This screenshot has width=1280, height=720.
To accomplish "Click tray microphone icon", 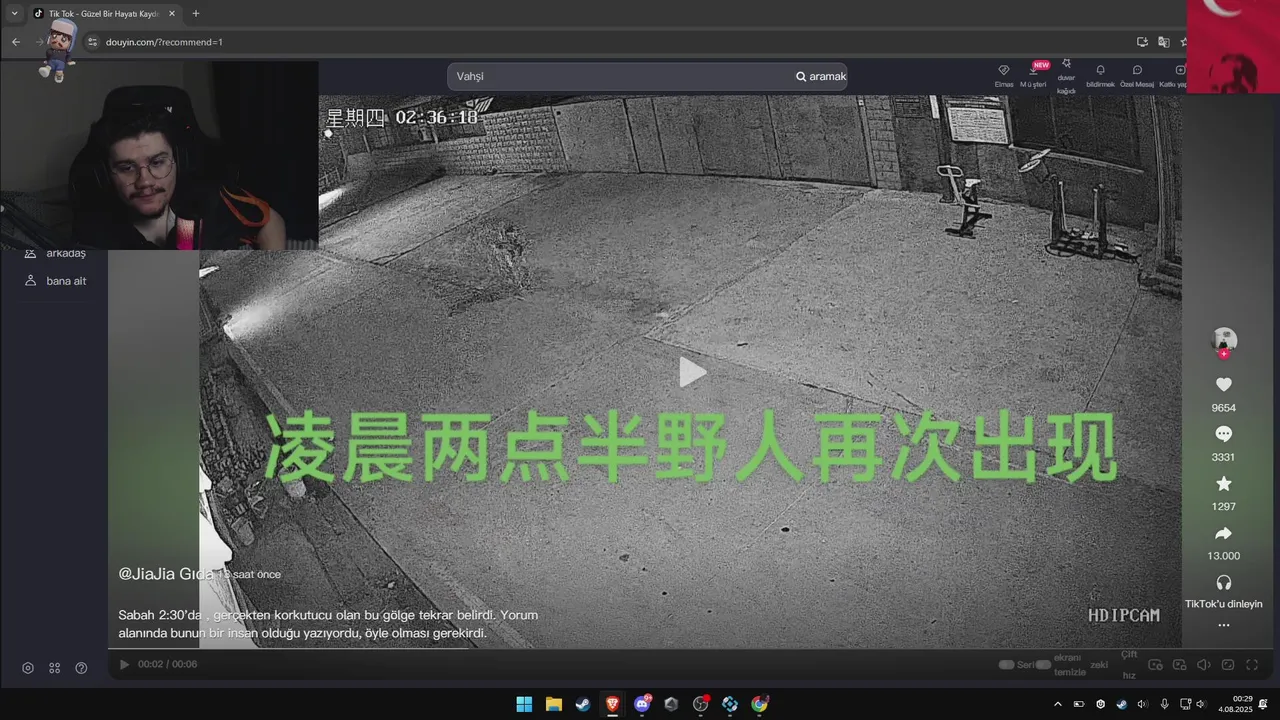I will point(1164,704).
